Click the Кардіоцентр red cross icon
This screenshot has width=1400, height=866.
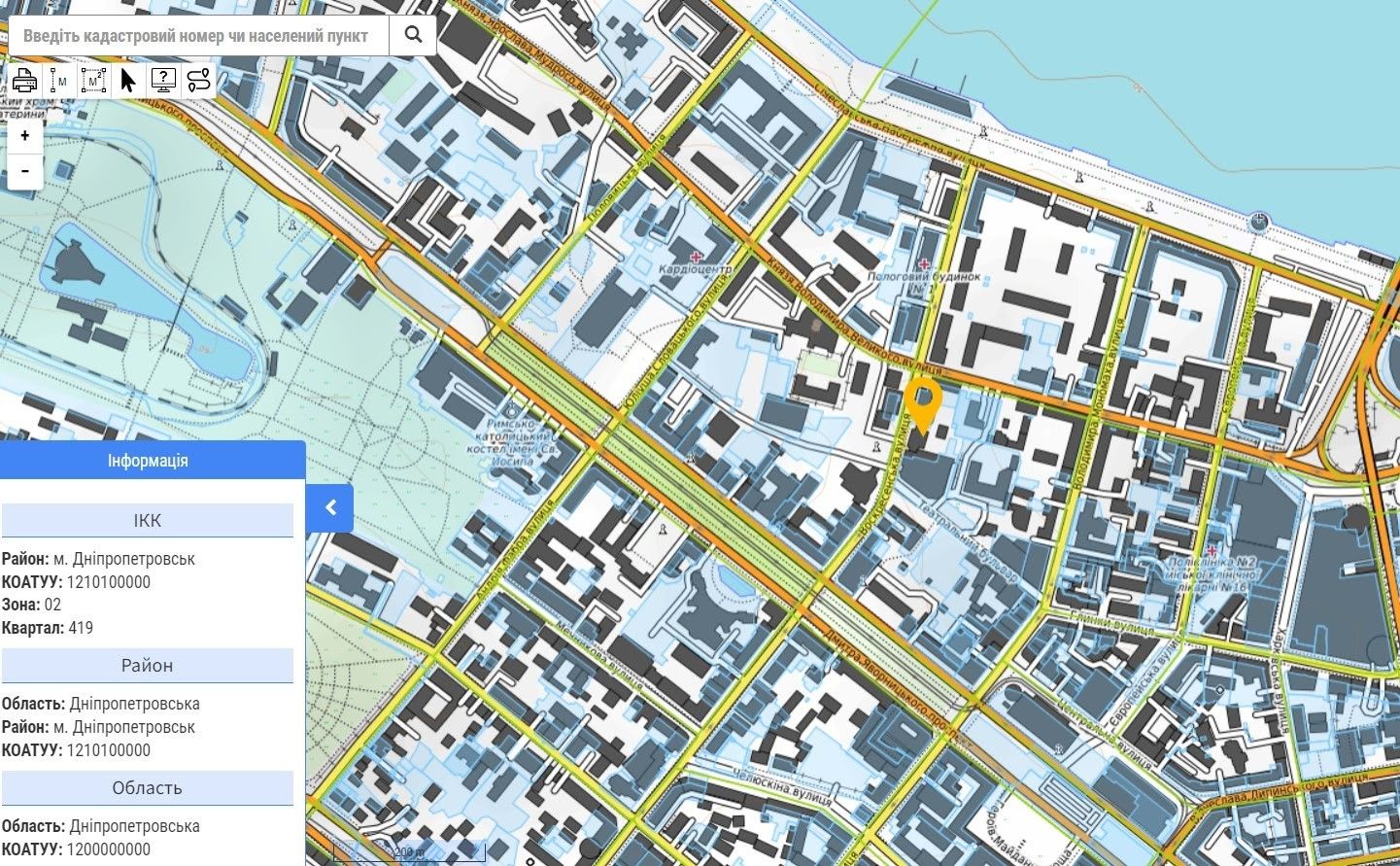[695, 257]
